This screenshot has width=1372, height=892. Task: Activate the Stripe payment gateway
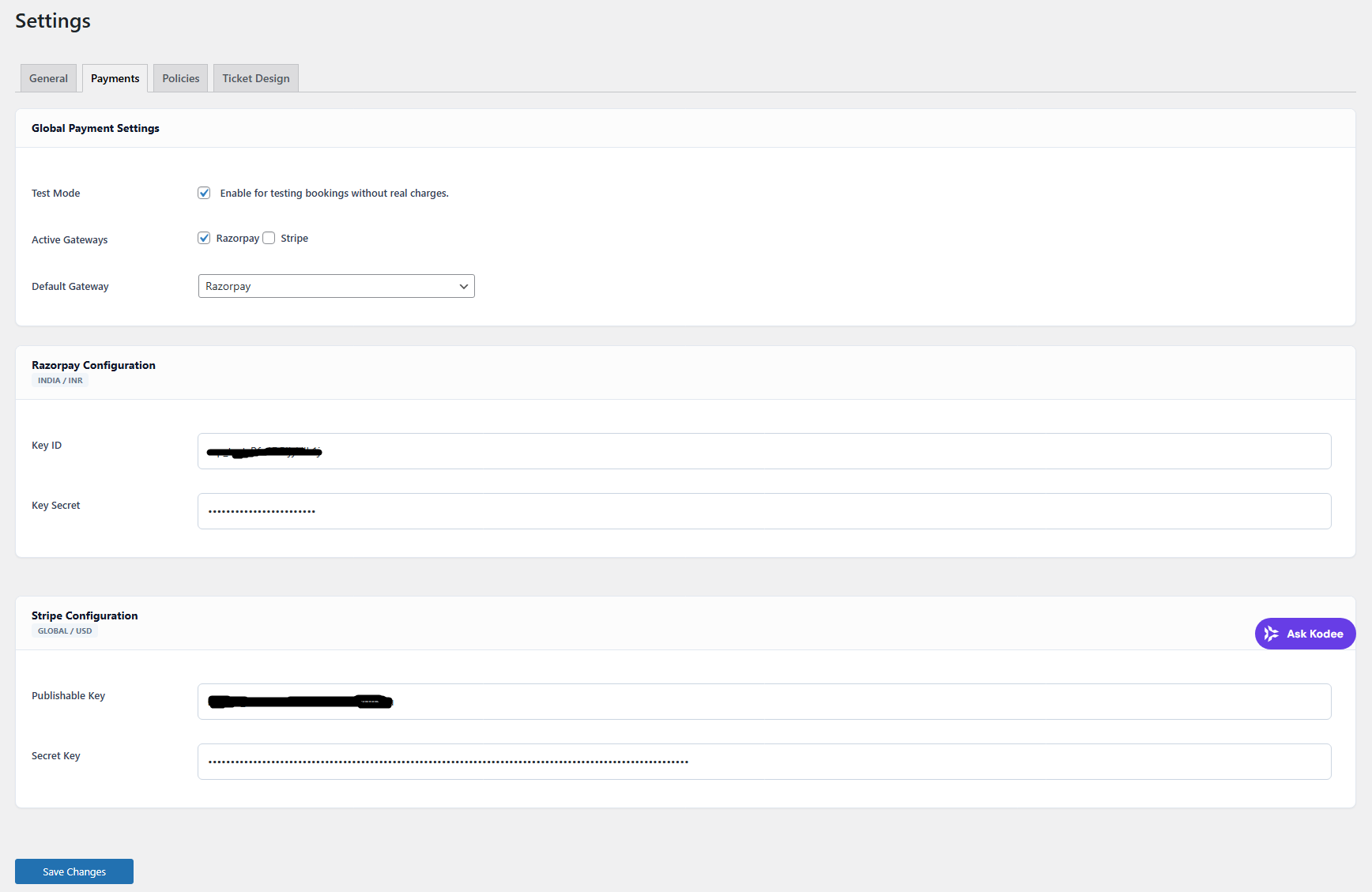269,237
